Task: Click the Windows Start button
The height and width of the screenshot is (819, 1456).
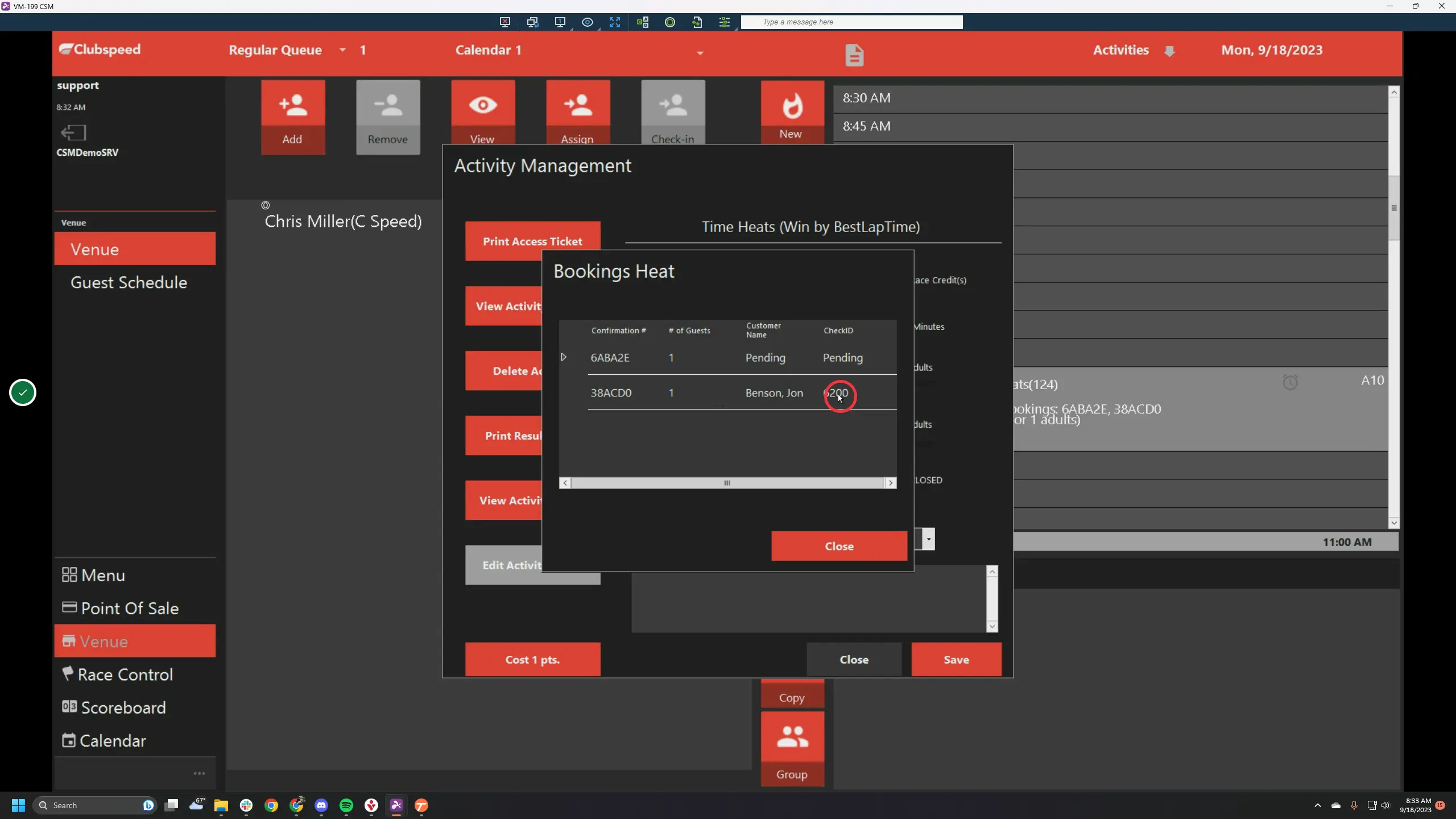Action: 18,805
